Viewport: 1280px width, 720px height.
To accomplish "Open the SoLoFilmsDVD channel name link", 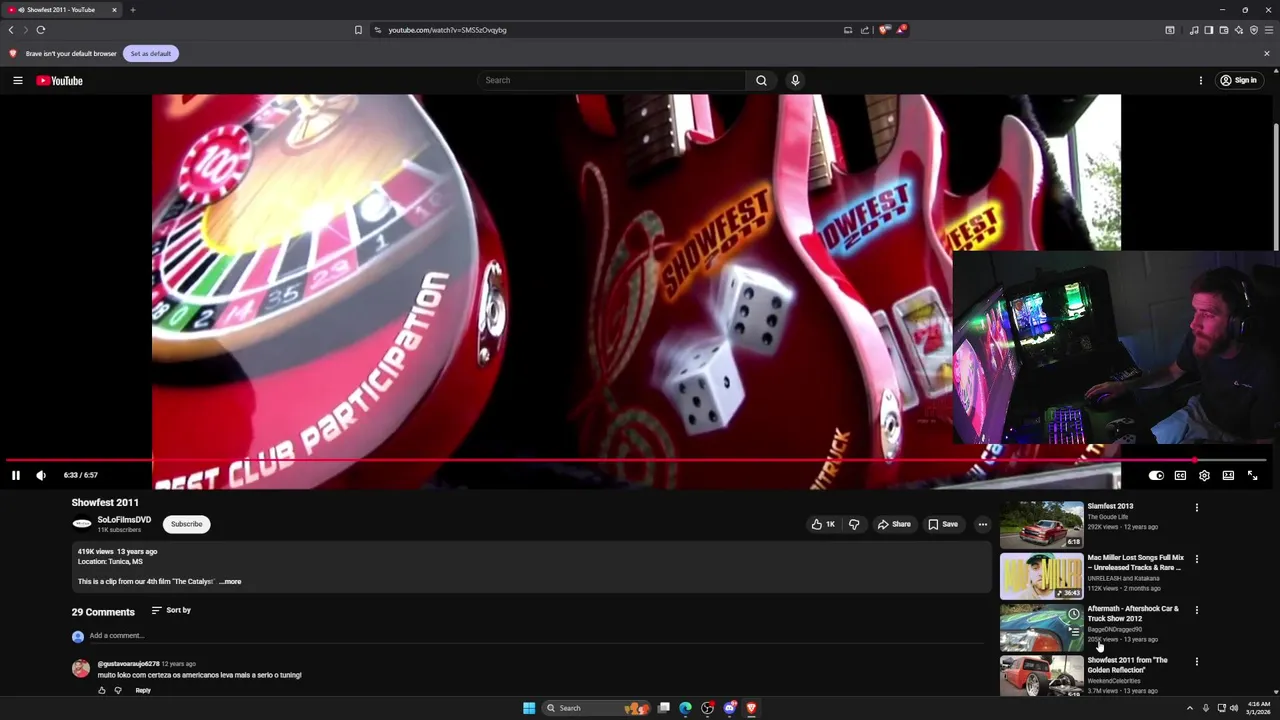I will (x=124, y=520).
